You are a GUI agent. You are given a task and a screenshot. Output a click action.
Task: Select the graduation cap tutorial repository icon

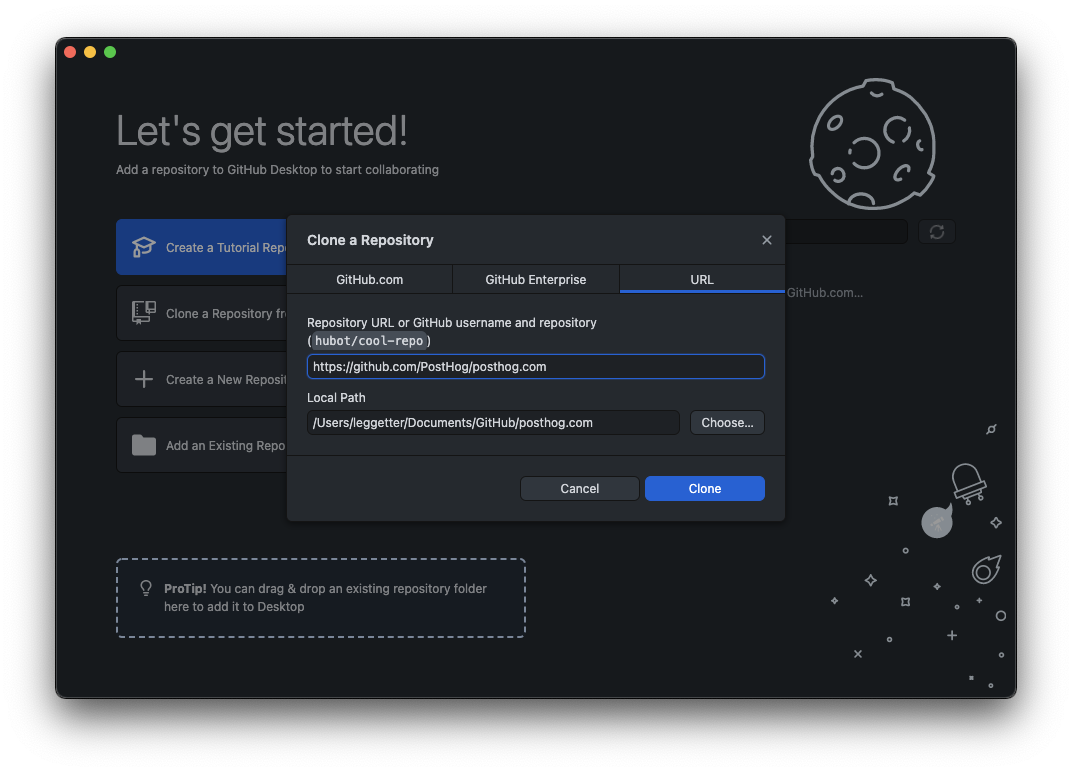[x=144, y=247]
